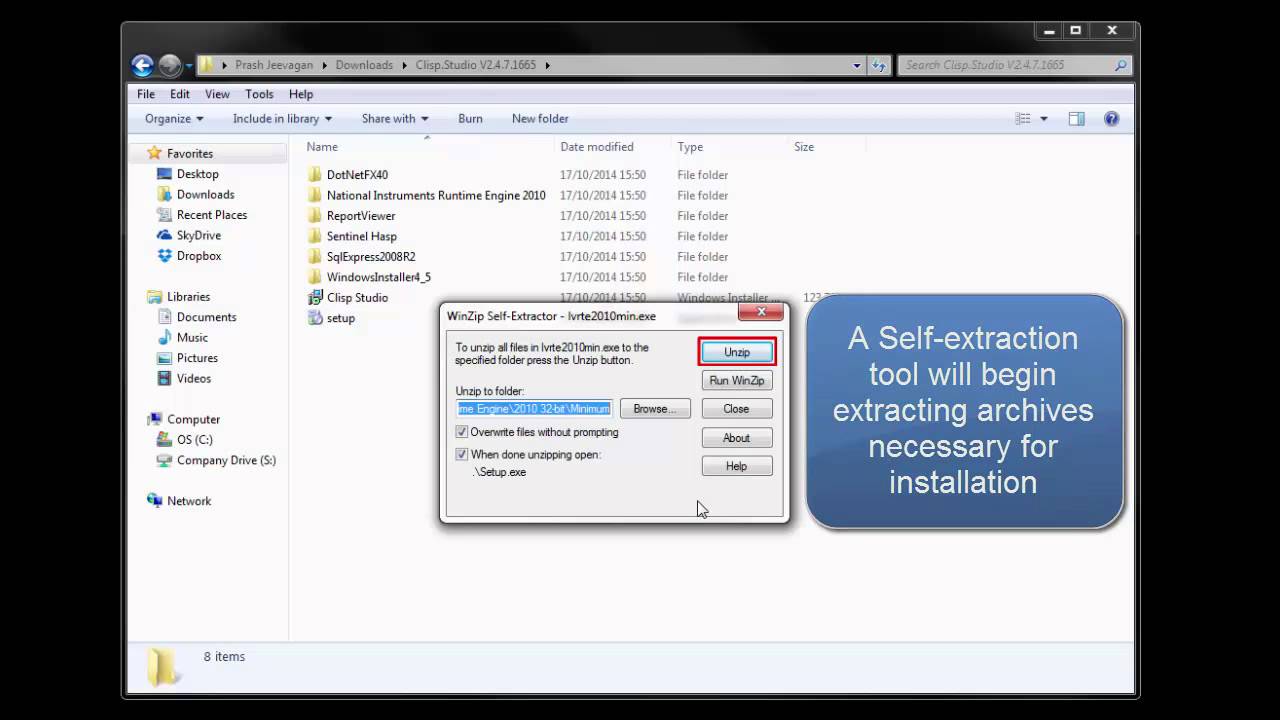Click the Run WinZip button
1280x720 pixels.
click(x=737, y=380)
